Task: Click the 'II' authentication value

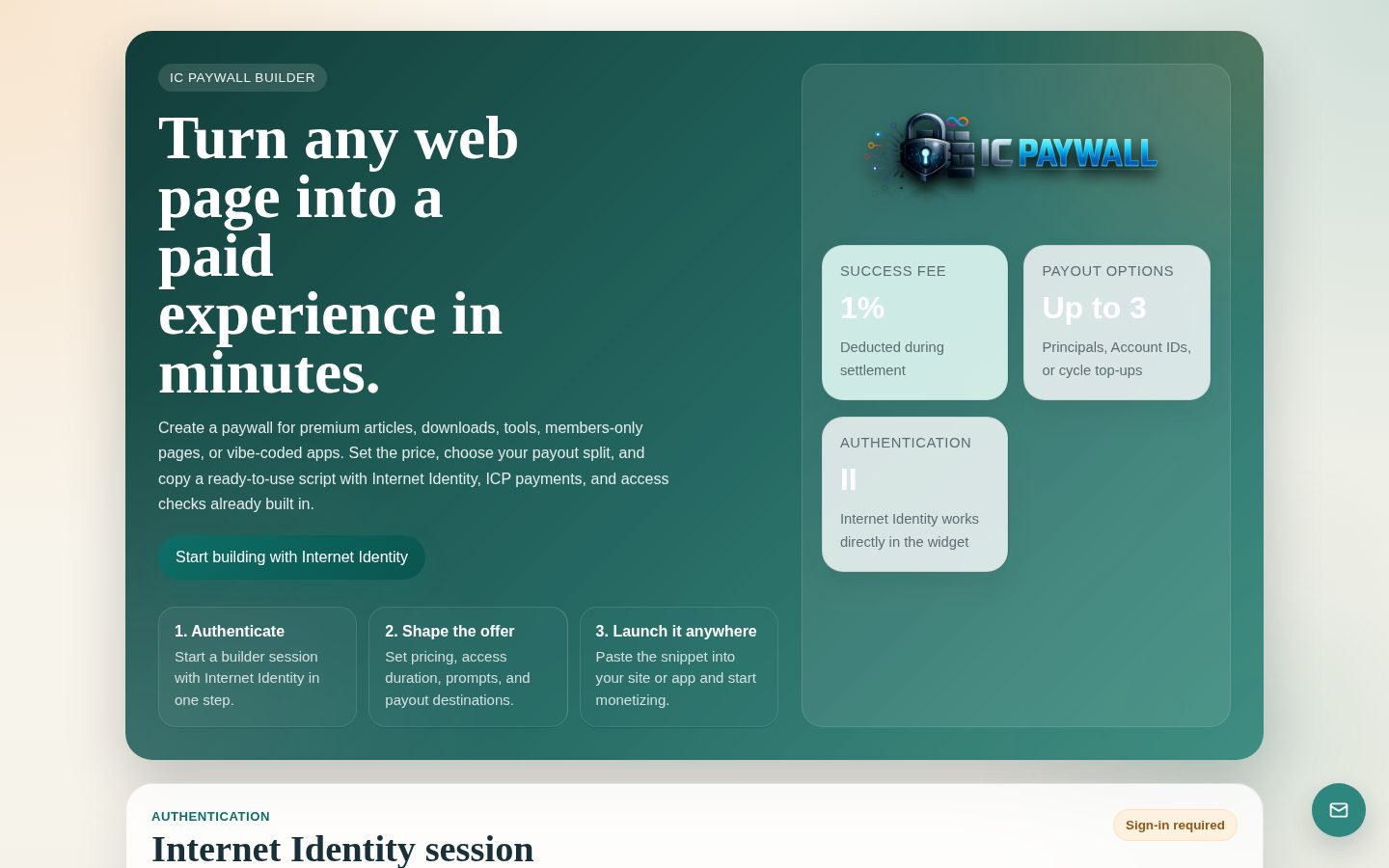Action: click(849, 479)
